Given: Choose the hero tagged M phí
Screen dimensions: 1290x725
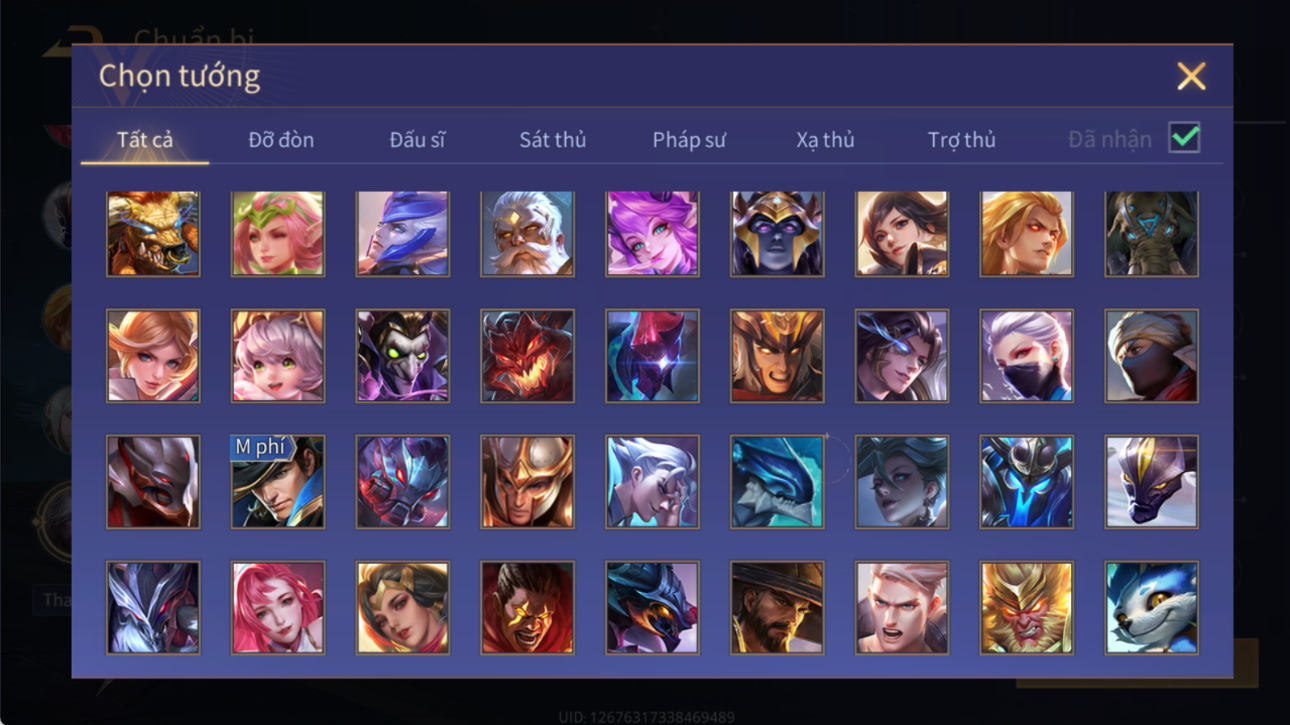Looking at the screenshot, I should click(278, 481).
